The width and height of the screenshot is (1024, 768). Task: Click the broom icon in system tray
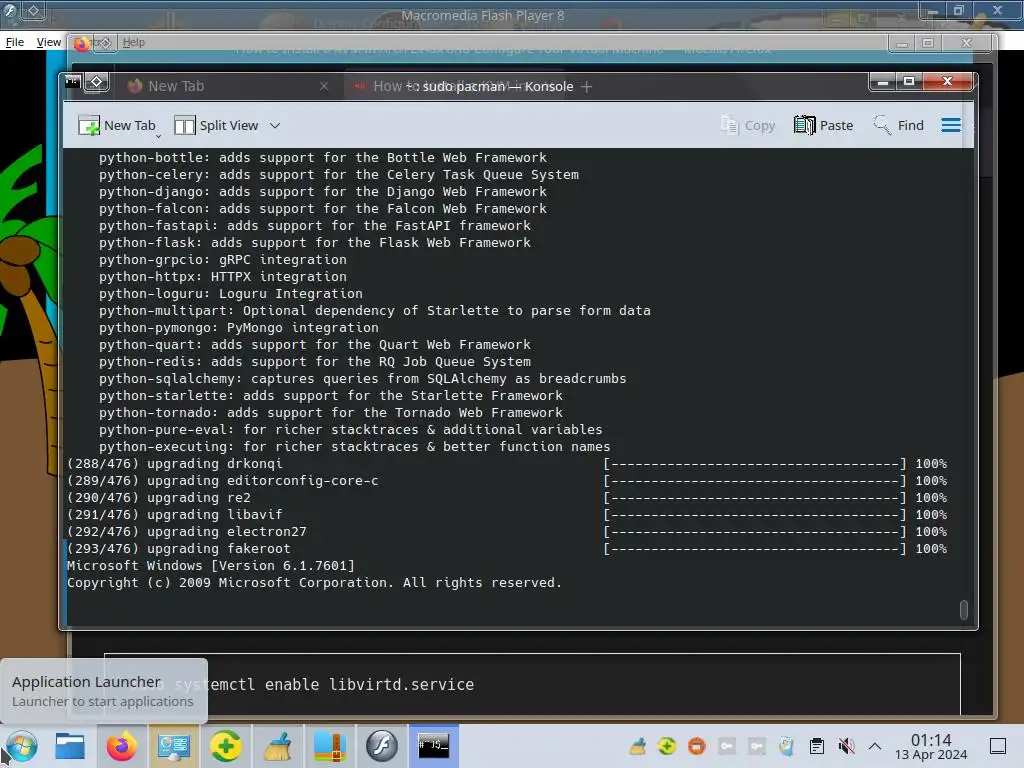(x=637, y=746)
